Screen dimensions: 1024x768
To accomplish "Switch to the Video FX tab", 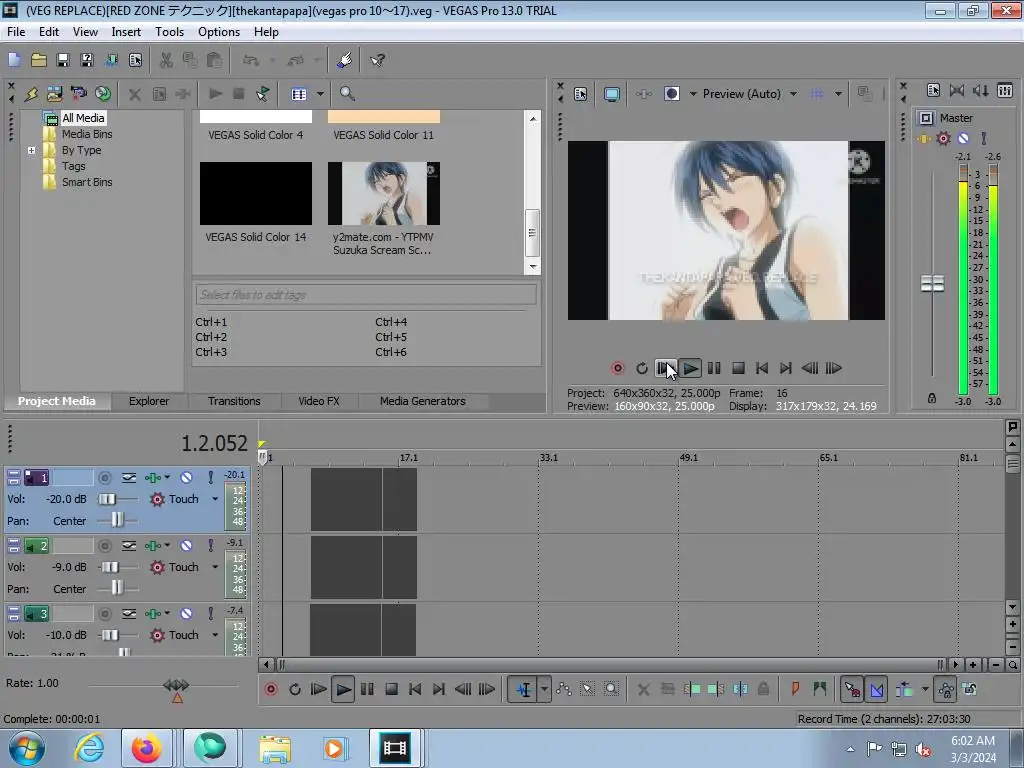I will click(x=319, y=402).
